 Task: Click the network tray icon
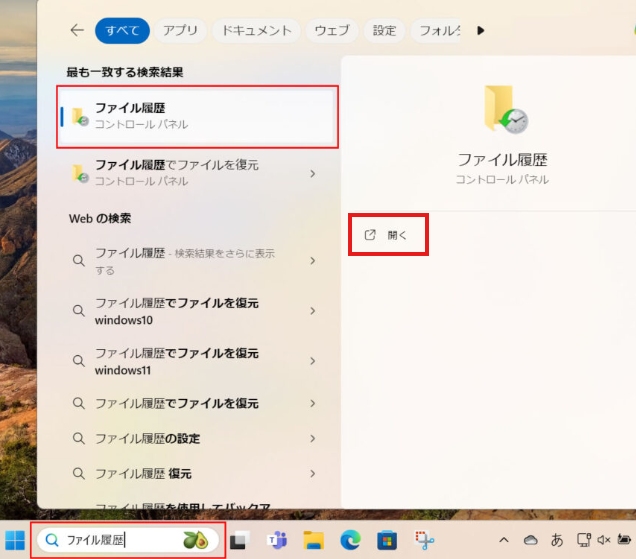pos(584,540)
